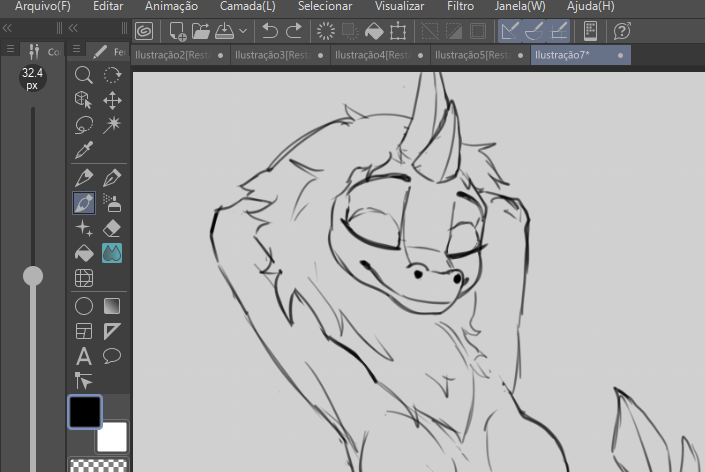Close the Ilustração7 tab via its dot
Viewport: 705px width, 472px height.
(x=620, y=55)
